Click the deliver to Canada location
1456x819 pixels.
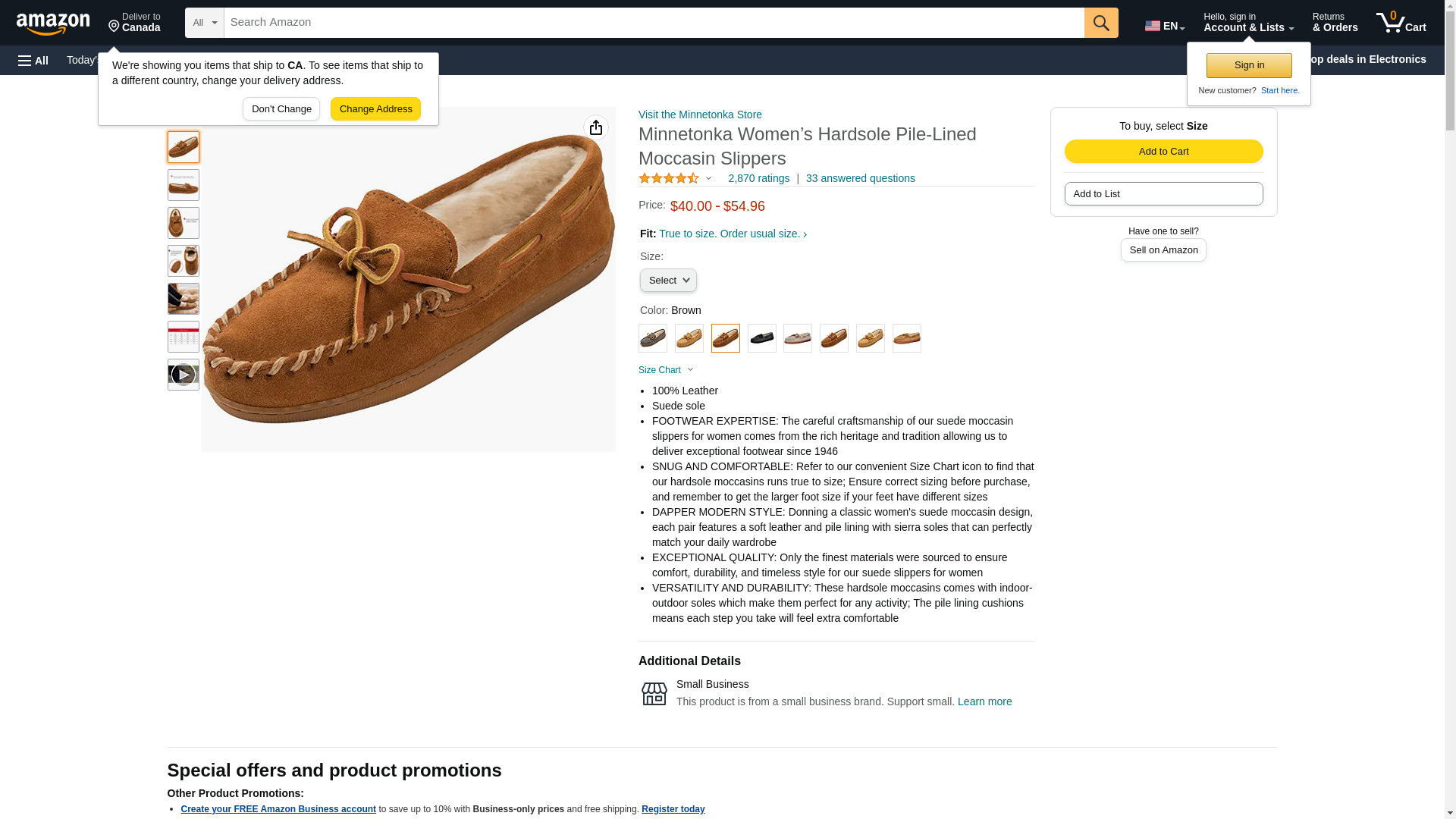[134, 23]
